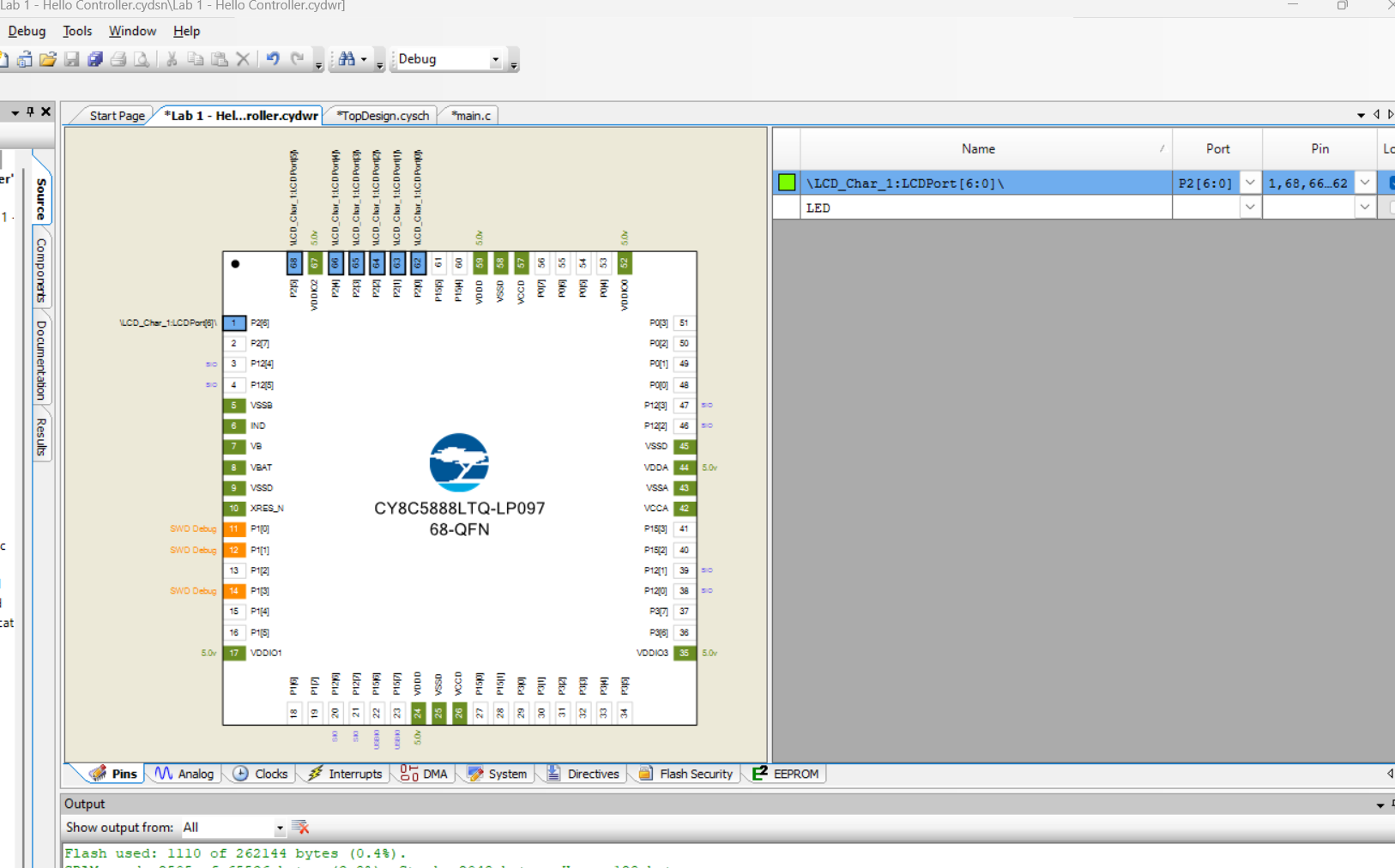Open the Analog tab
This screenshot has height=868, width=1395.
(x=184, y=774)
